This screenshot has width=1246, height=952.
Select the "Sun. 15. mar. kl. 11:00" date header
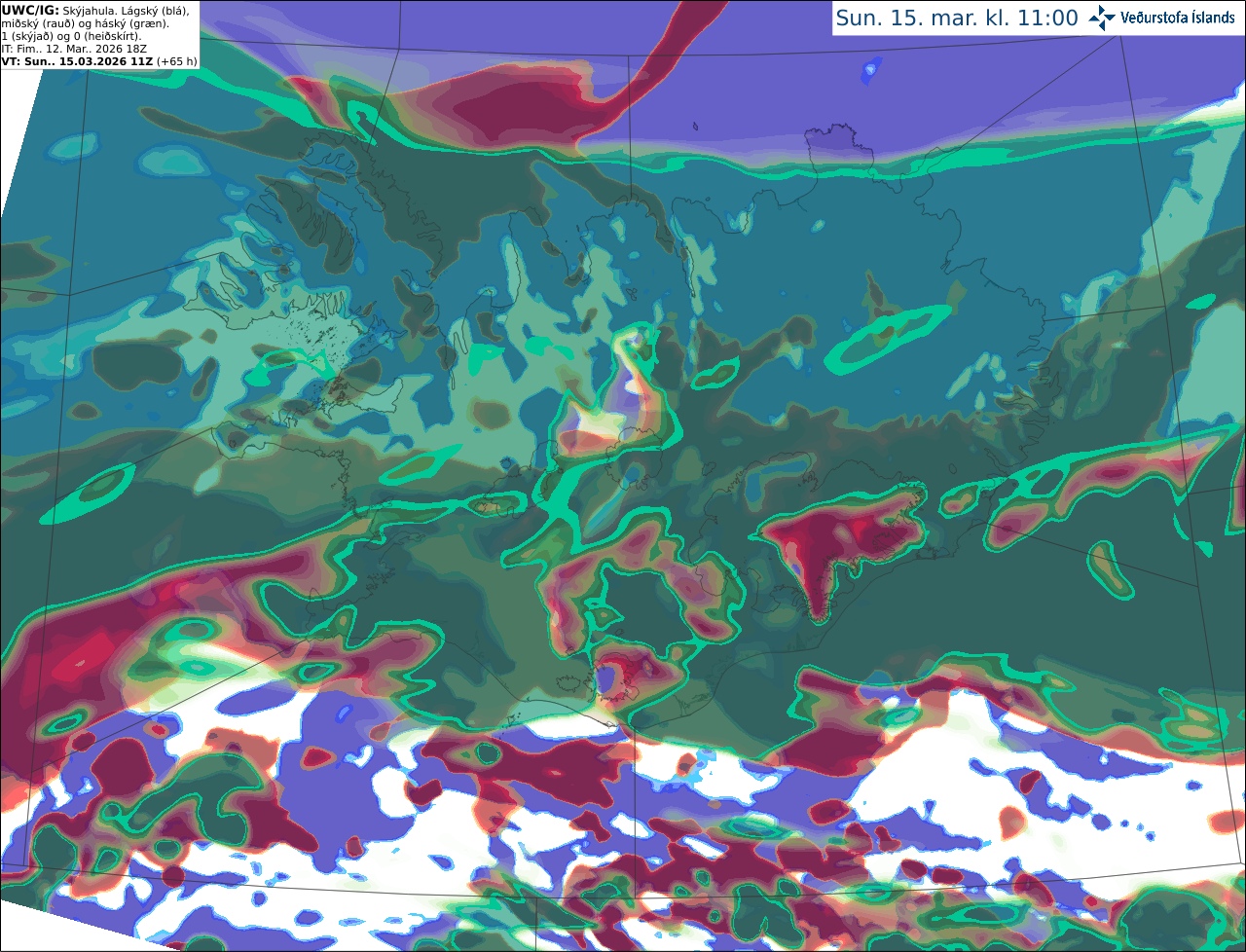(957, 18)
